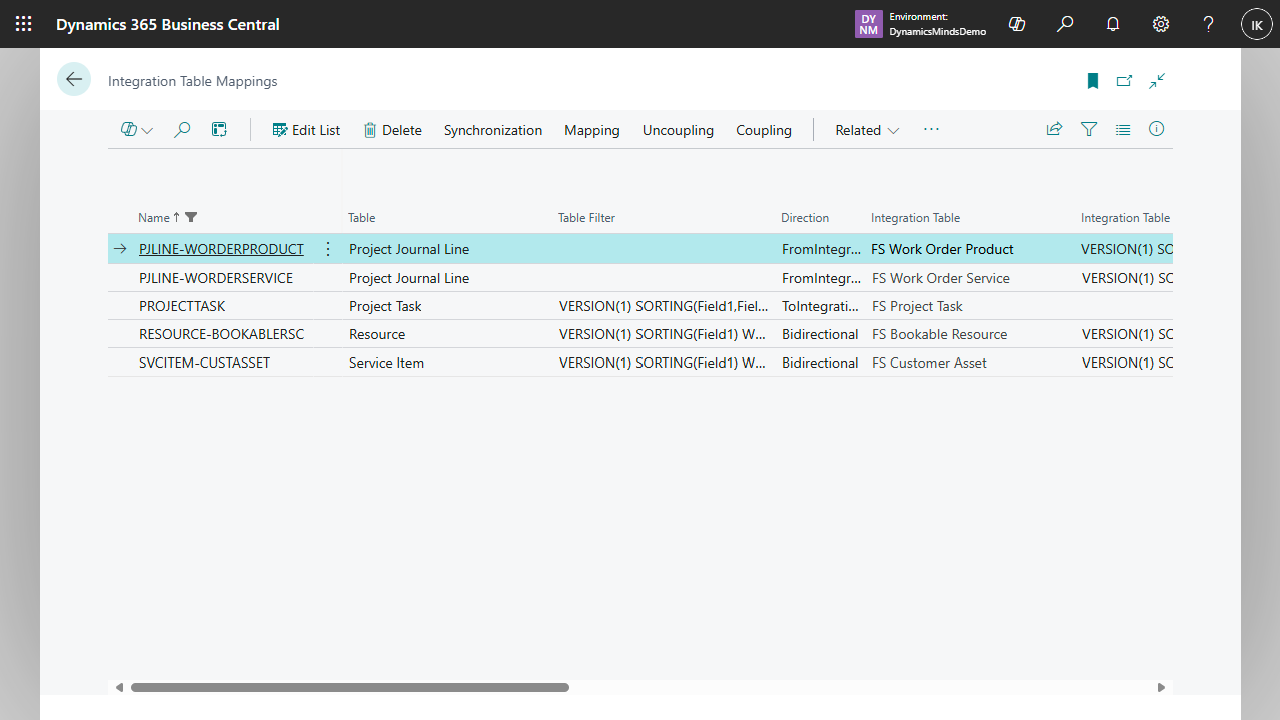Expand the Related menu
The width and height of the screenshot is (1280, 720).
coord(867,130)
